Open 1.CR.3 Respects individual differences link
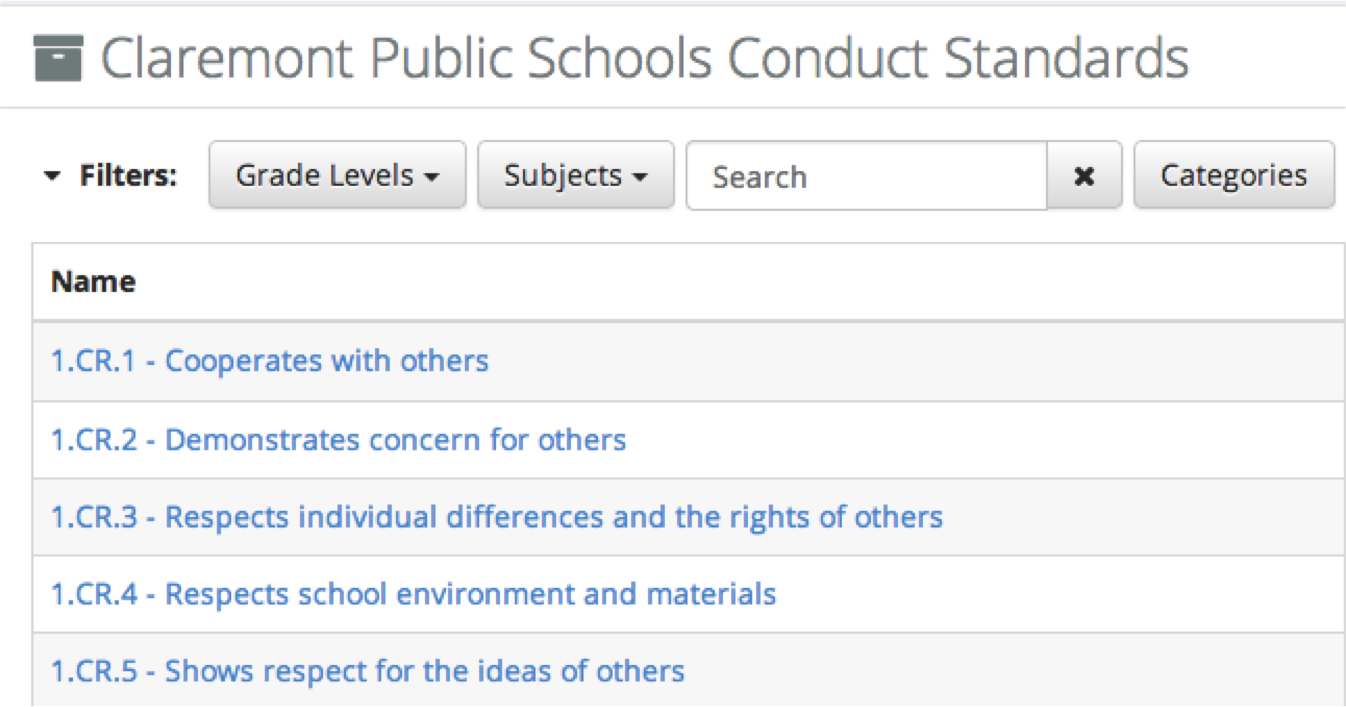The image size is (1346, 707). [497, 517]
